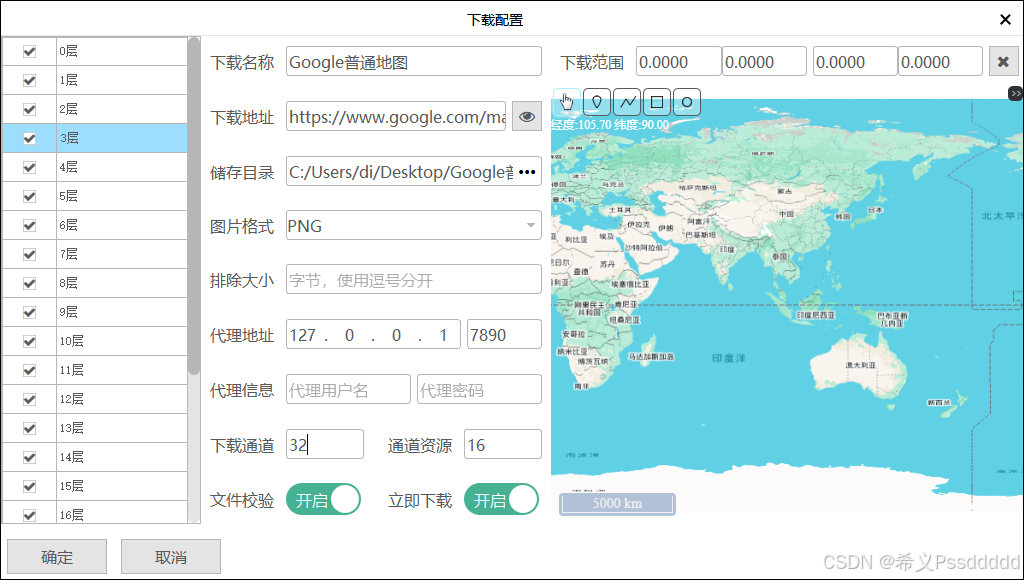
Task: Click the 确定 button
Action: pyautogui.click(x=57, y=556)
